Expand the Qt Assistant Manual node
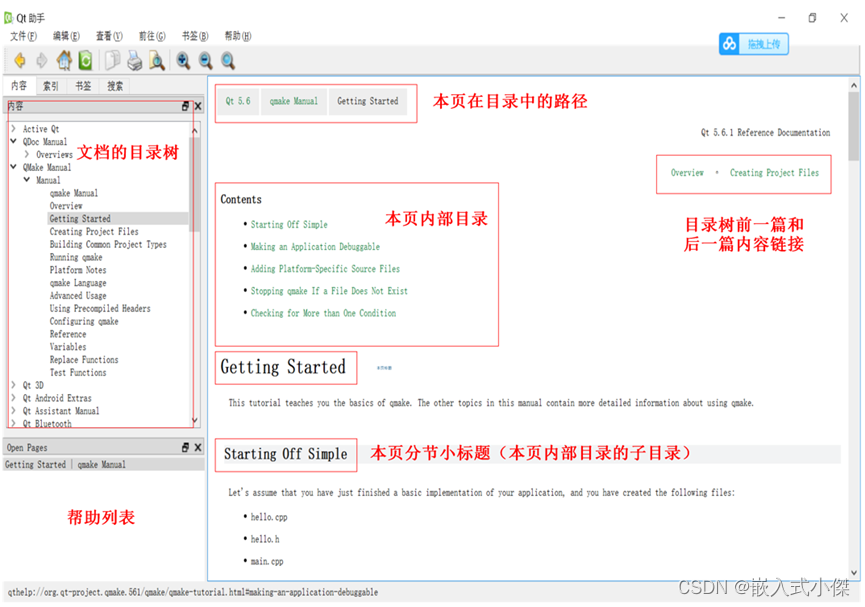Image resolution: width=865 pixels, height=607 pixels. click(14, 411)
